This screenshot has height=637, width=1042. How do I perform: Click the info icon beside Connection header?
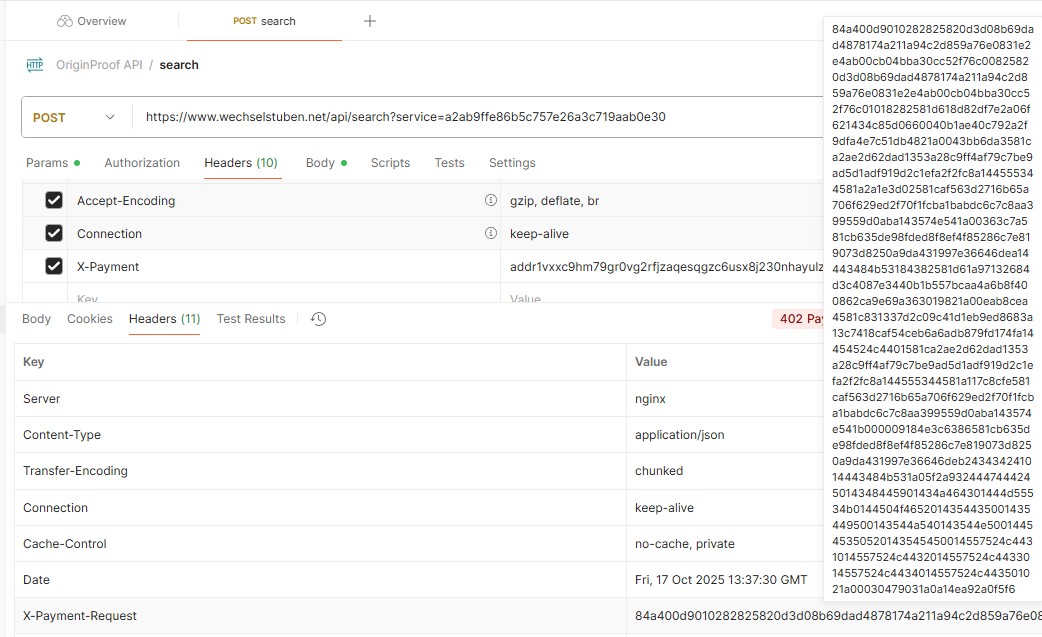[x=491, y=233]
